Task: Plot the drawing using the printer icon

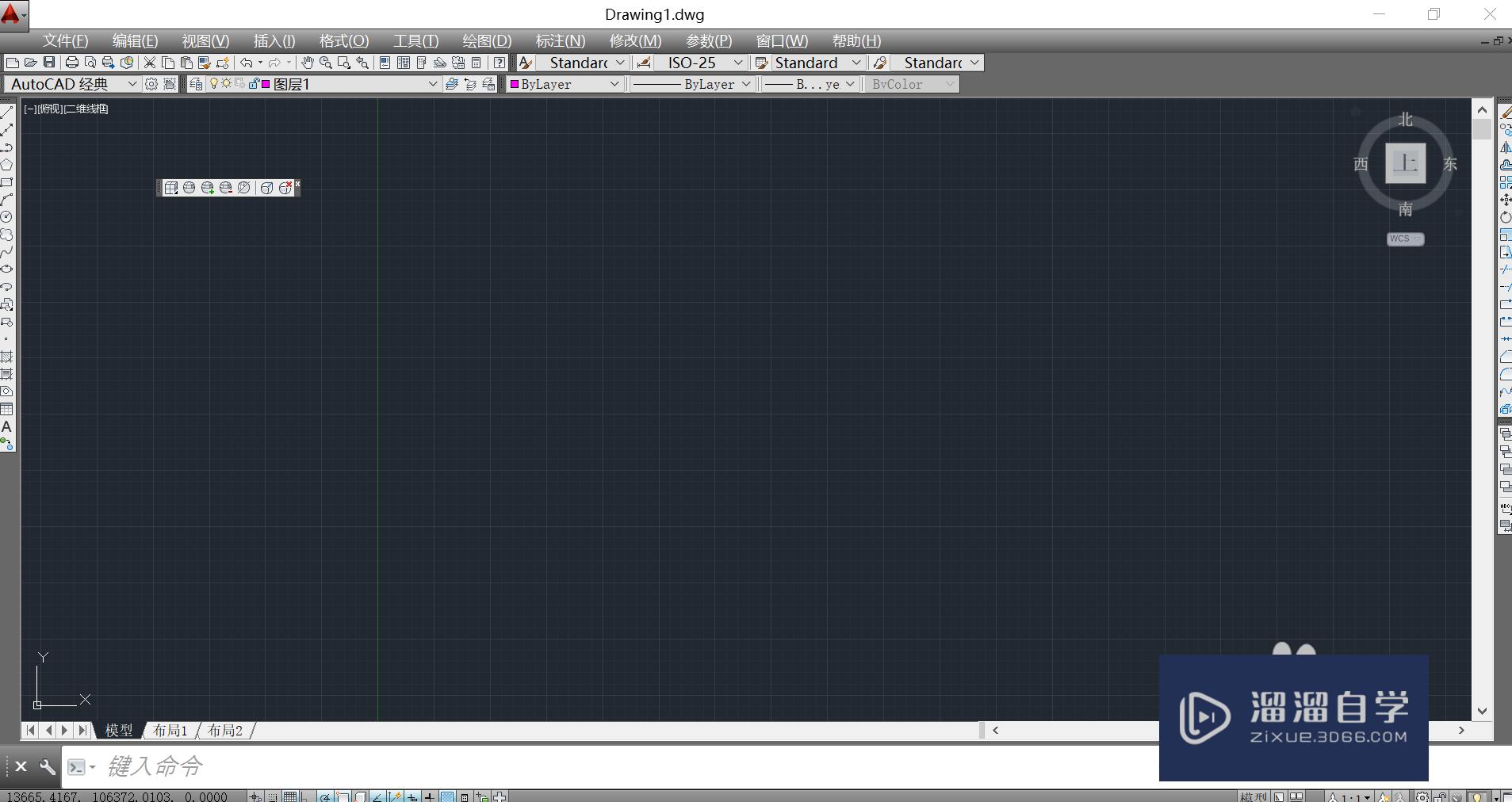Action: click(71, 63)
